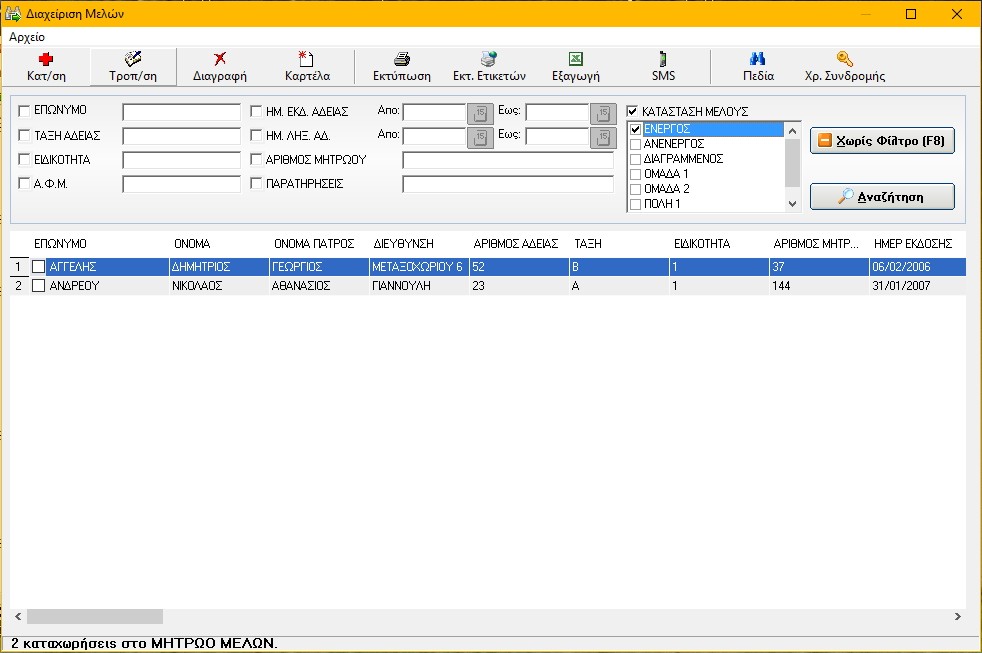Click the Εκτύπωση printer icon
Image resolution: width=982 pixels, height=653 pixels.
401,60
